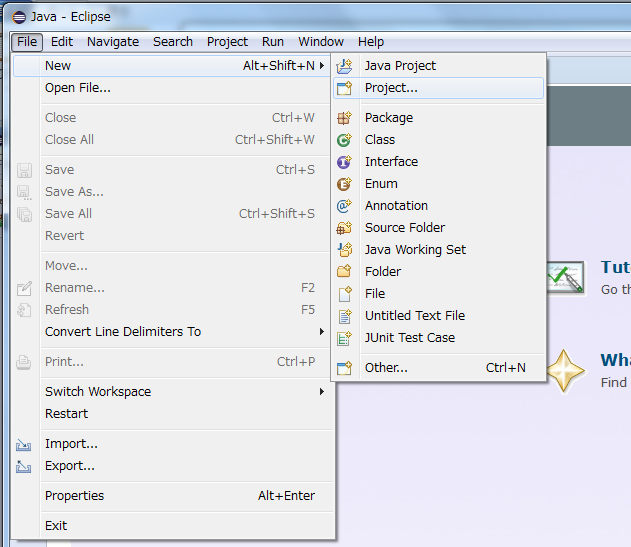Open the File menu
Image resolution: width=631 pixels, height=547 pixels.
click(x=27, y=42)
